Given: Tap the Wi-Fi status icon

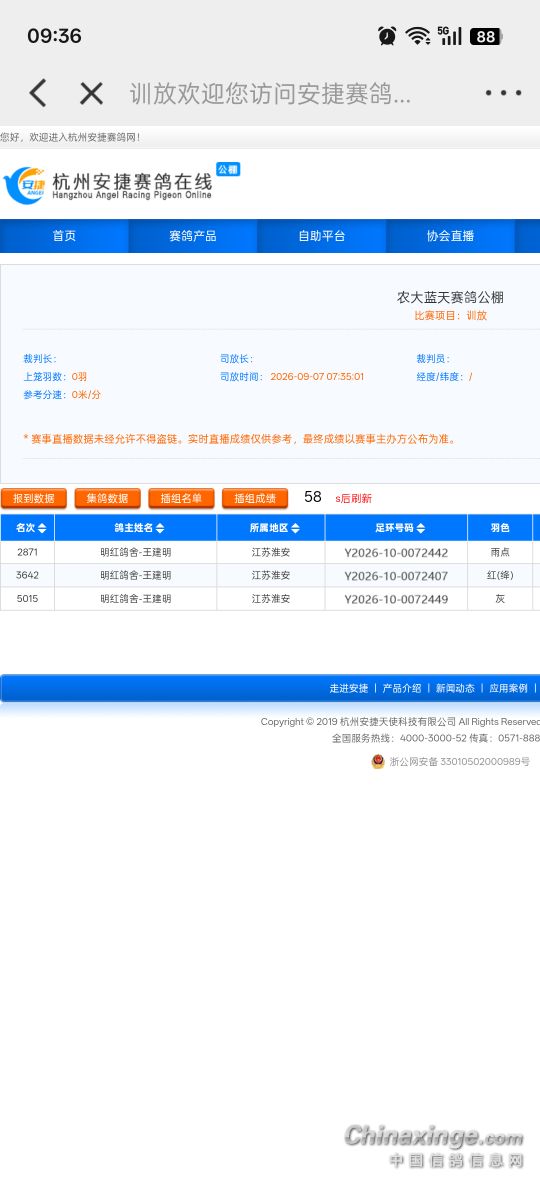Looking at the screenshot, I should 417,36.
